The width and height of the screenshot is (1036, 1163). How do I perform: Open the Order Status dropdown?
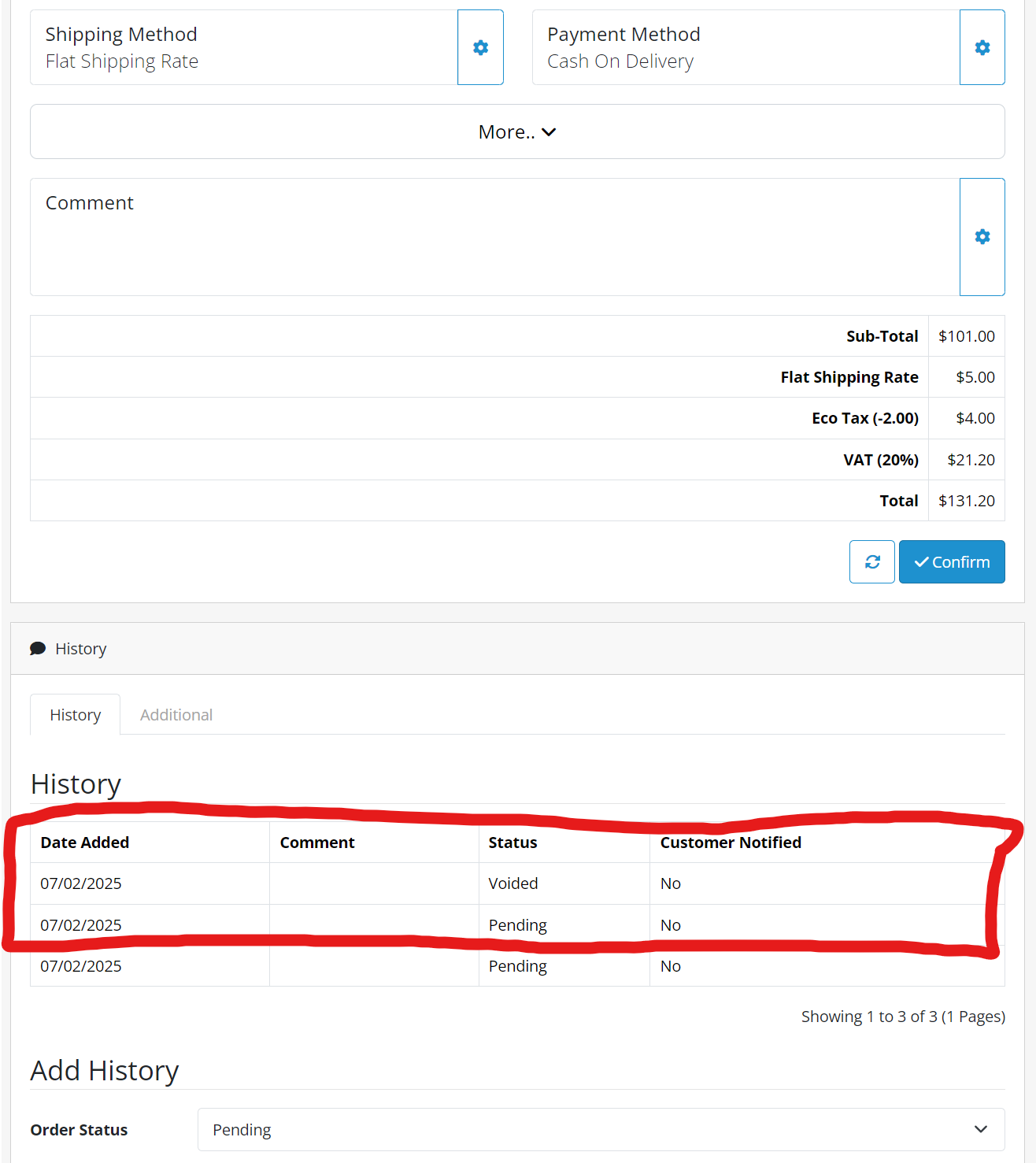pos(601,1130)
